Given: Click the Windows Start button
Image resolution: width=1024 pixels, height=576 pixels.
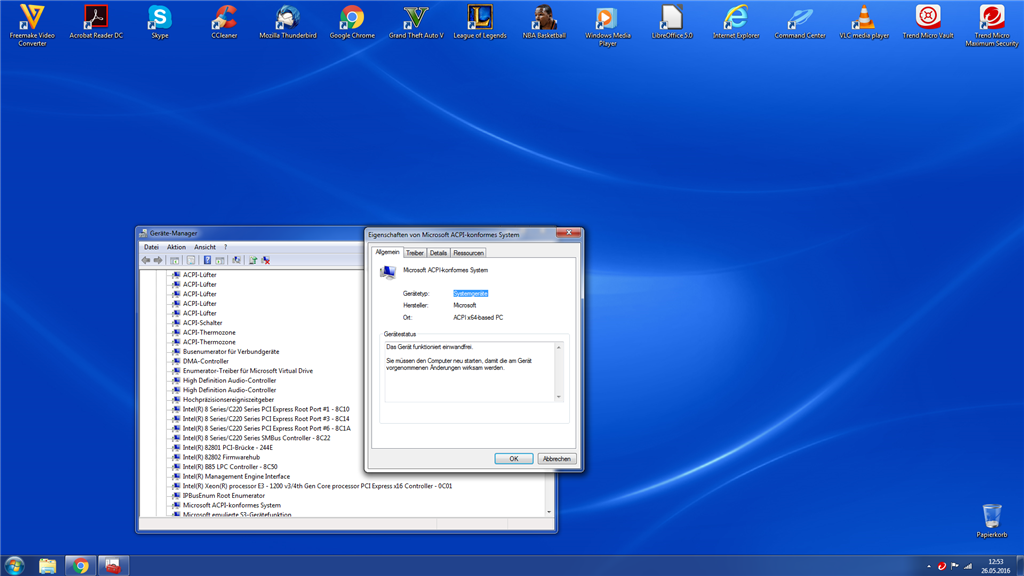Looking at the screenshot, I should (14, 566).
